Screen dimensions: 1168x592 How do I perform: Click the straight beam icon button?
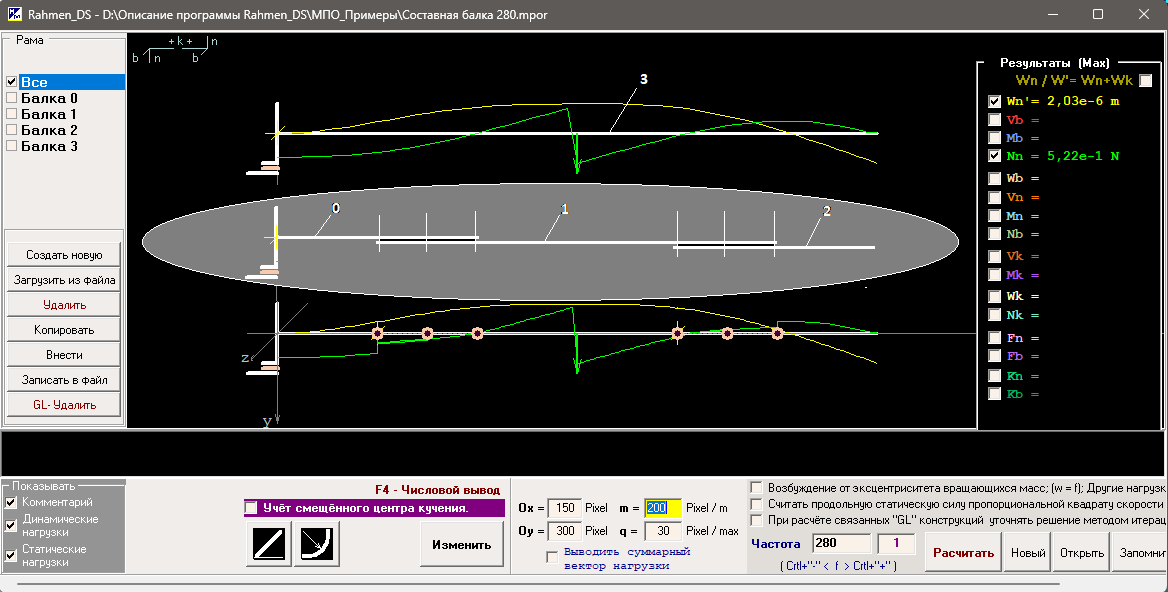tap(269, 545)
